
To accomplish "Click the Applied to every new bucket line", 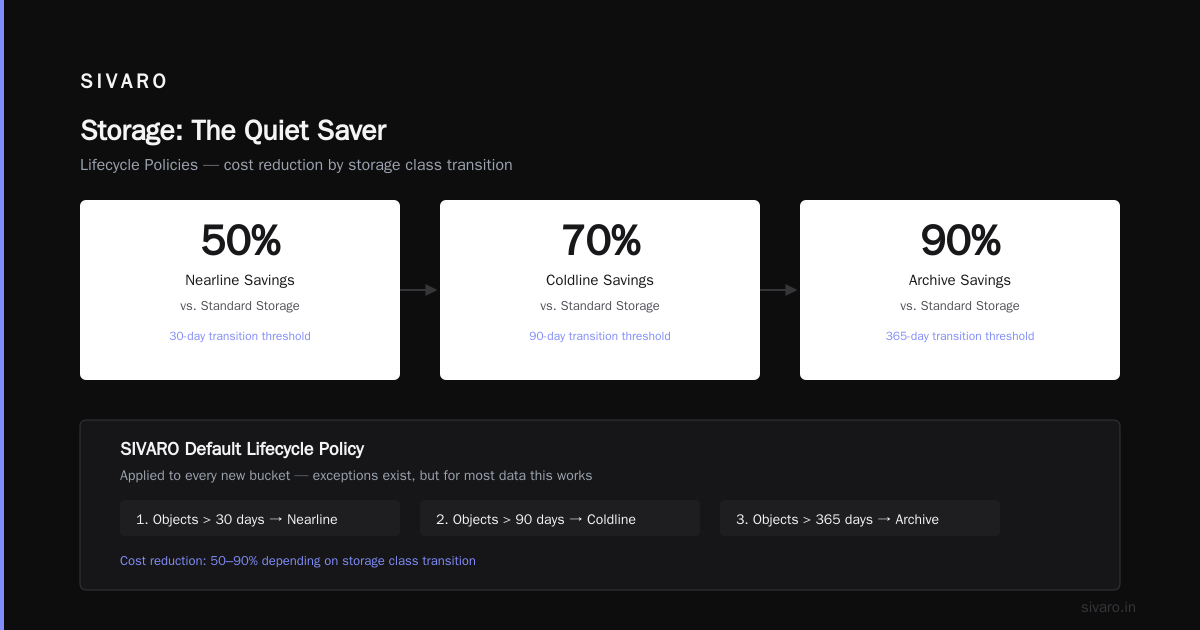I will (356, 476).
